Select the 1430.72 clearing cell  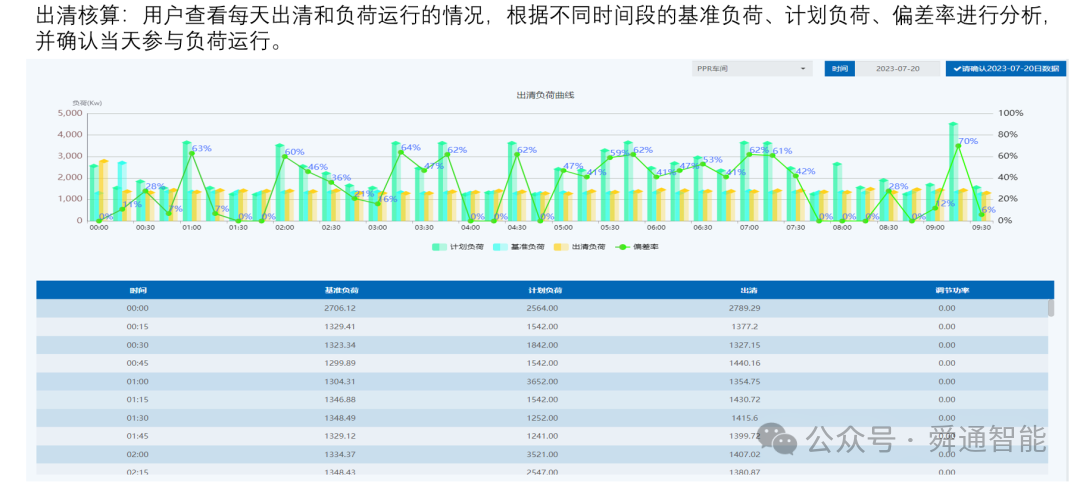tap(747, 400)
